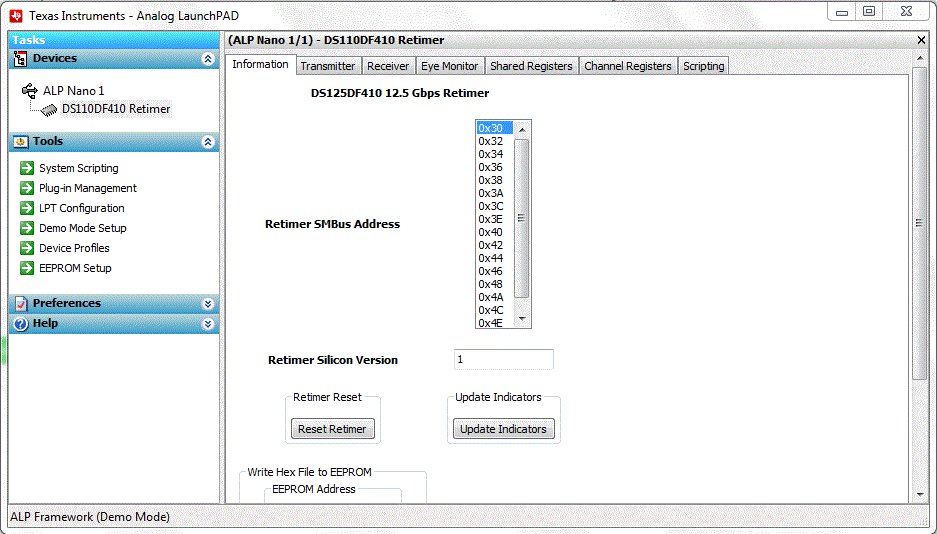The width and height of the screenshot is (937, 534).
Task: Select SMBus address 0x36
Action: [495, 167]
